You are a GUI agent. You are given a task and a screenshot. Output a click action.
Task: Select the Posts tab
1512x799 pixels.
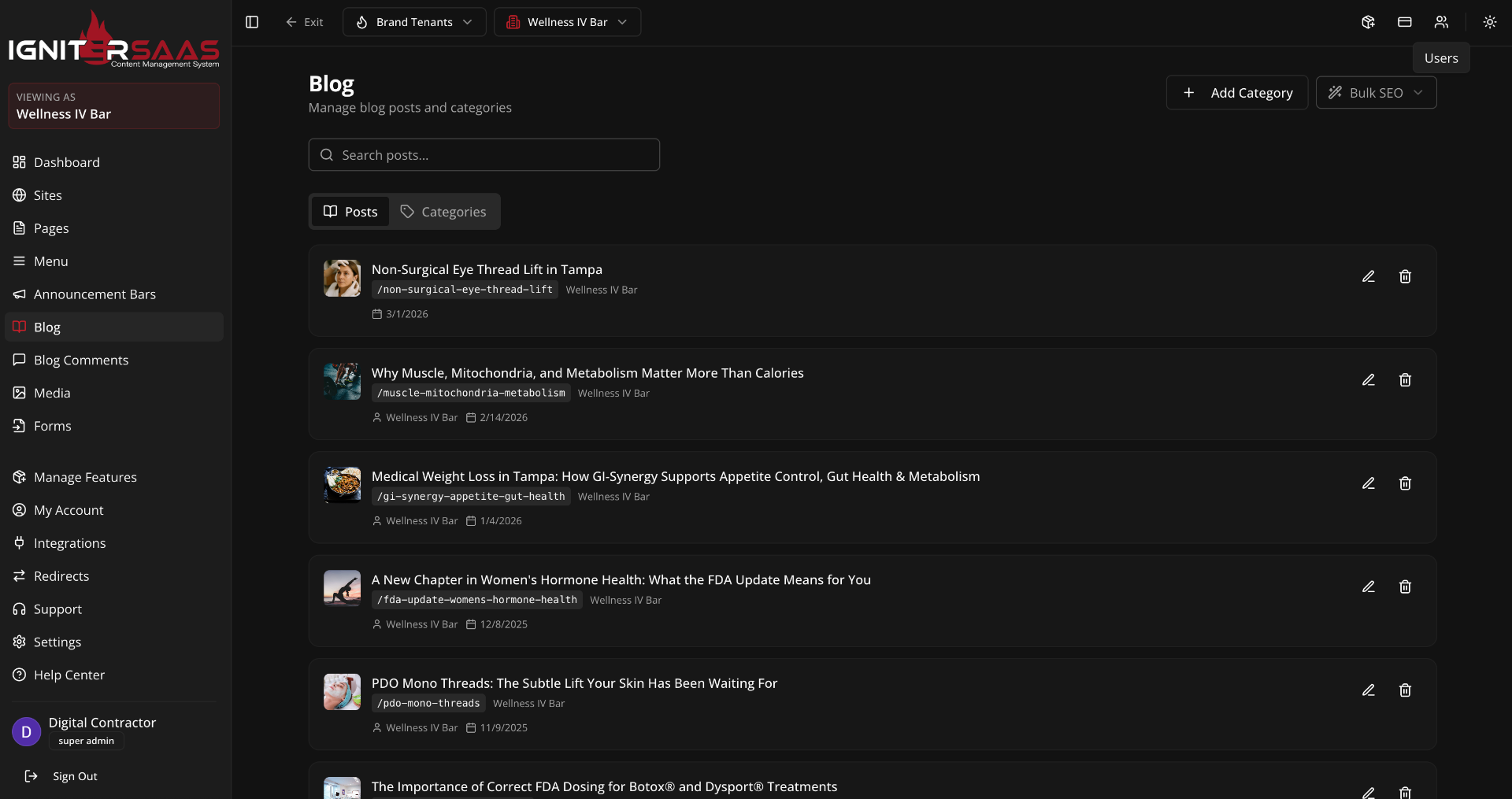(x=350, y=212)
